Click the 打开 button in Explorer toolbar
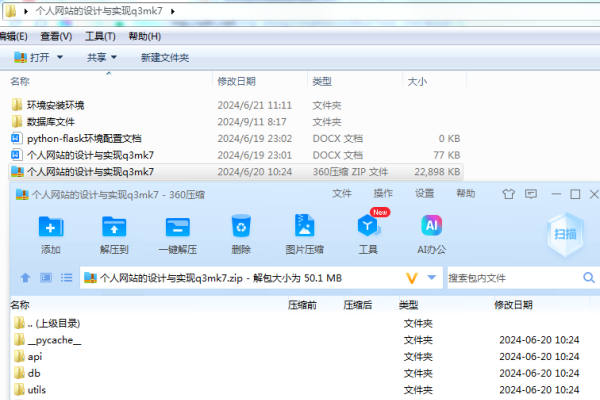The height and width of the screenshot is (400, 600). tap(32, 57)
